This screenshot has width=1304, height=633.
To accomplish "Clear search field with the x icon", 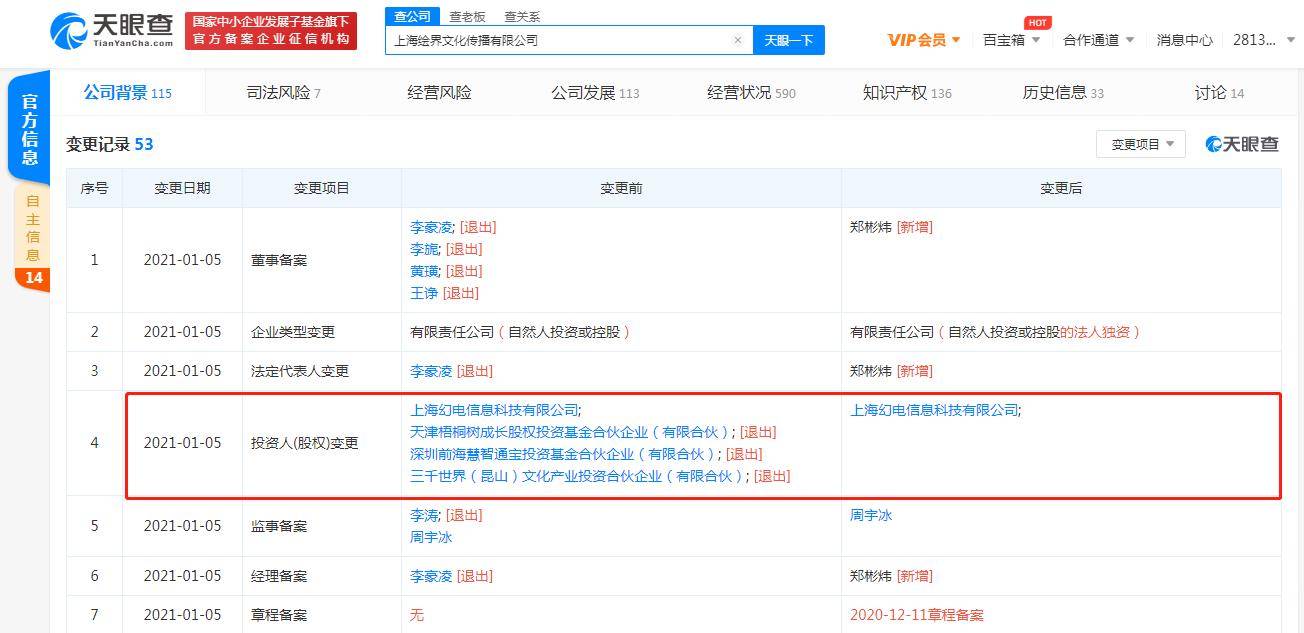I will [738, 40].
